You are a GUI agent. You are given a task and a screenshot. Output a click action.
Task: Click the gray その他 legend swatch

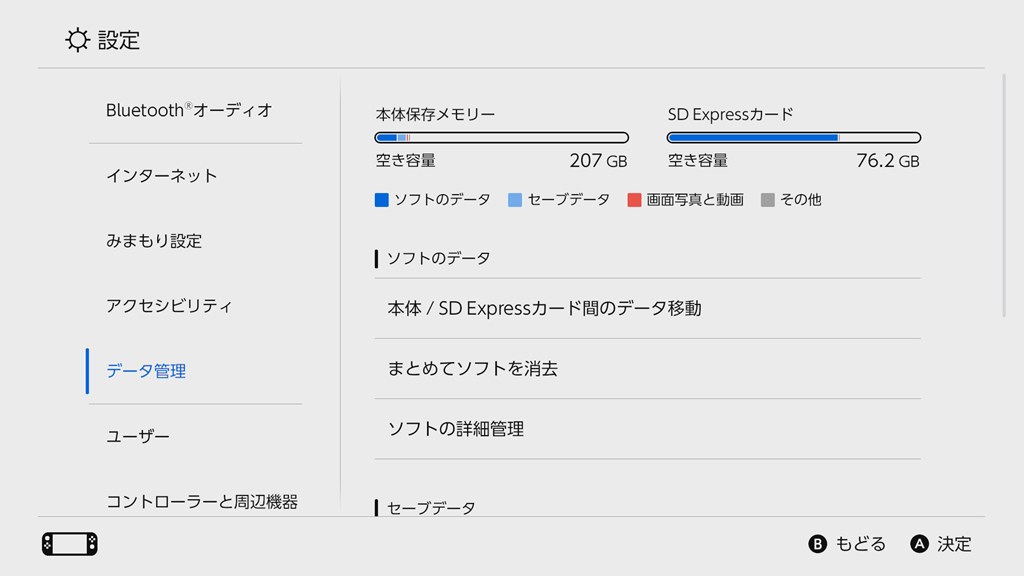tap(768, 200)
